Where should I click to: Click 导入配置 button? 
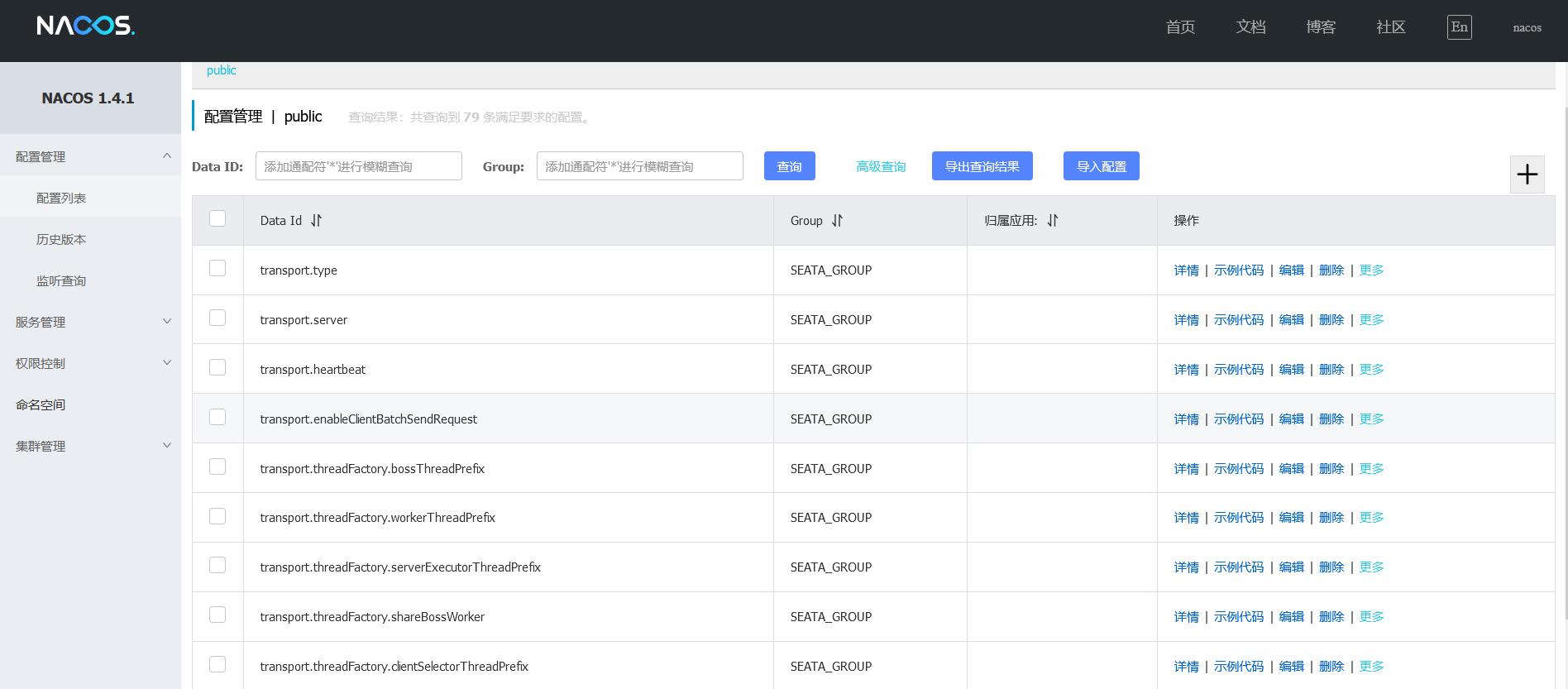[1102, 166]
